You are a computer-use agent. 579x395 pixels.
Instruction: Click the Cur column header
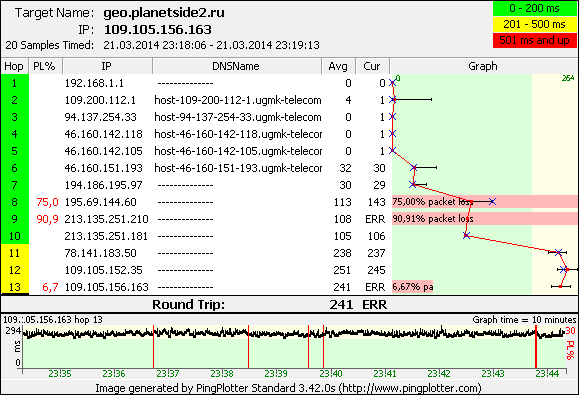372,66
